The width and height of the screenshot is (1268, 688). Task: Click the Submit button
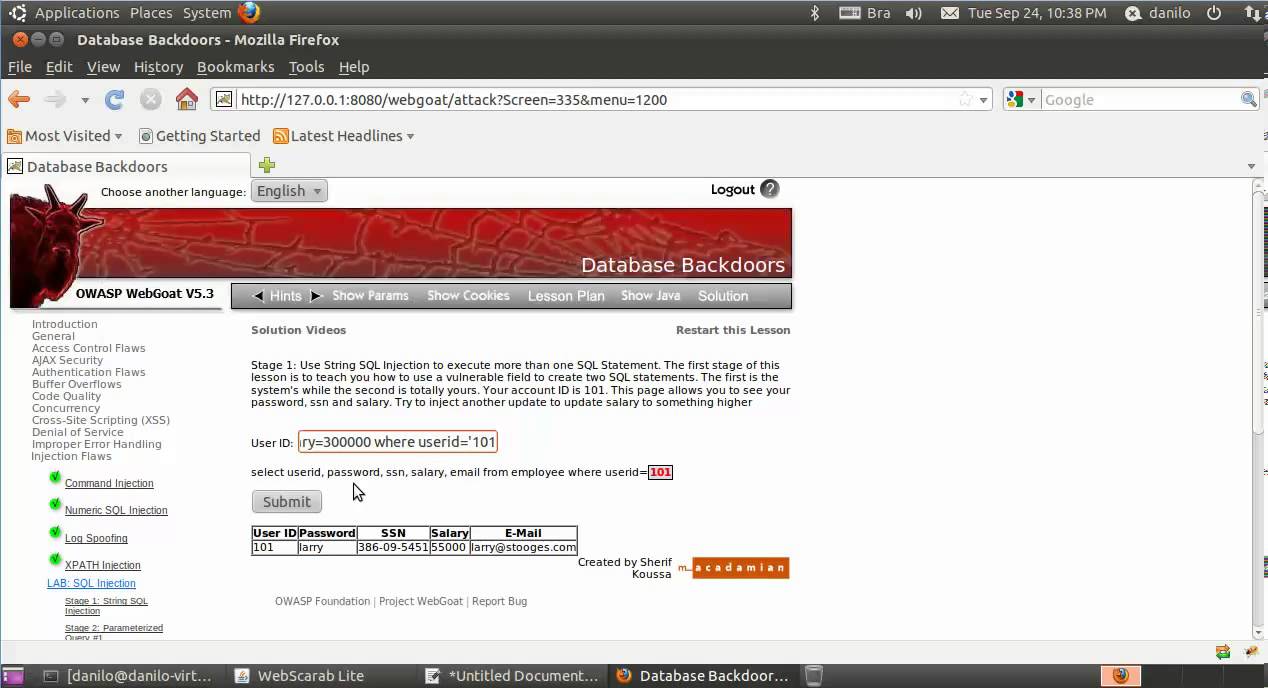287,502
